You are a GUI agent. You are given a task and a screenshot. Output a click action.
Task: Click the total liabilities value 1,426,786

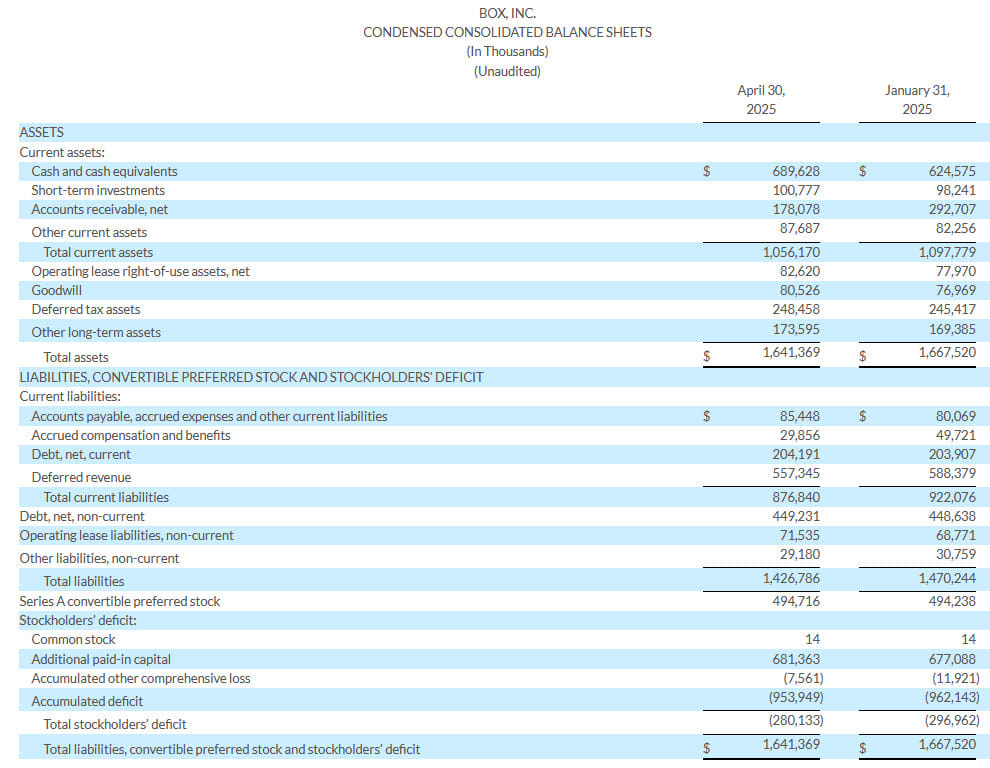[791, 578]
